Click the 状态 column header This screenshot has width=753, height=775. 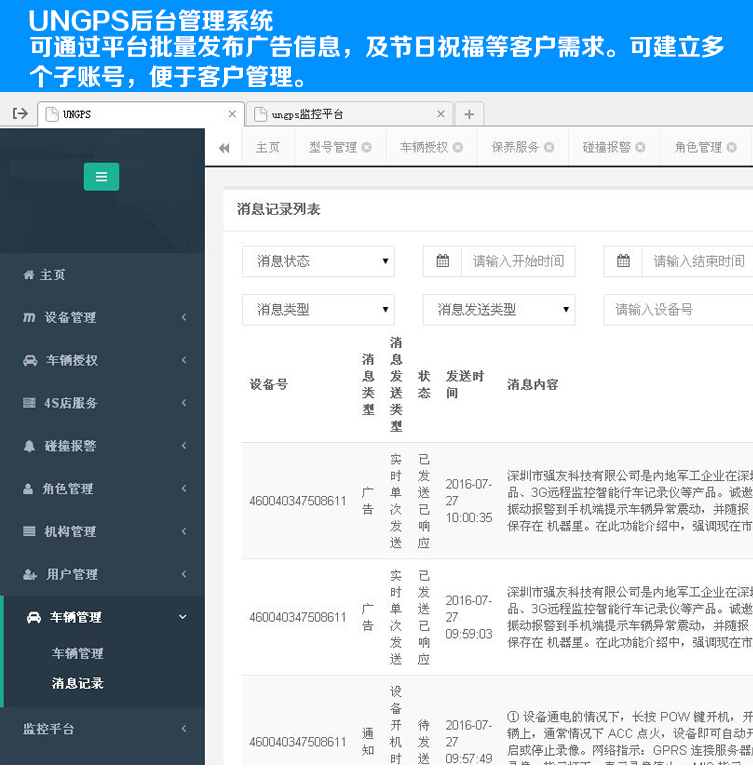coord(424,385)
